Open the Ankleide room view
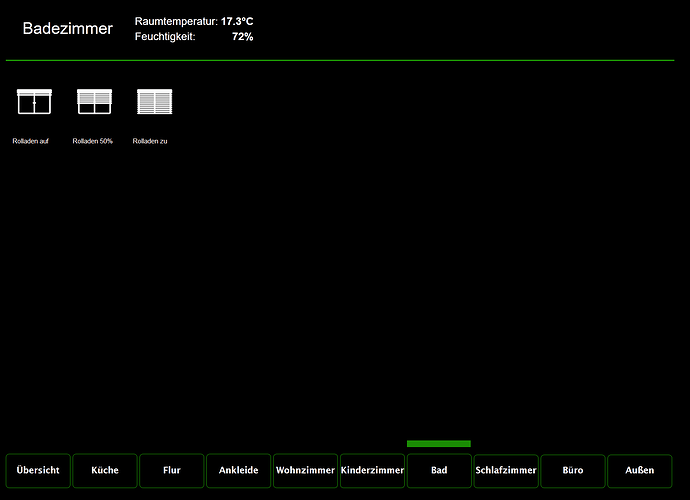Image resolution: width=690 pixels, height=500 pixels. (x=239, y=470)
